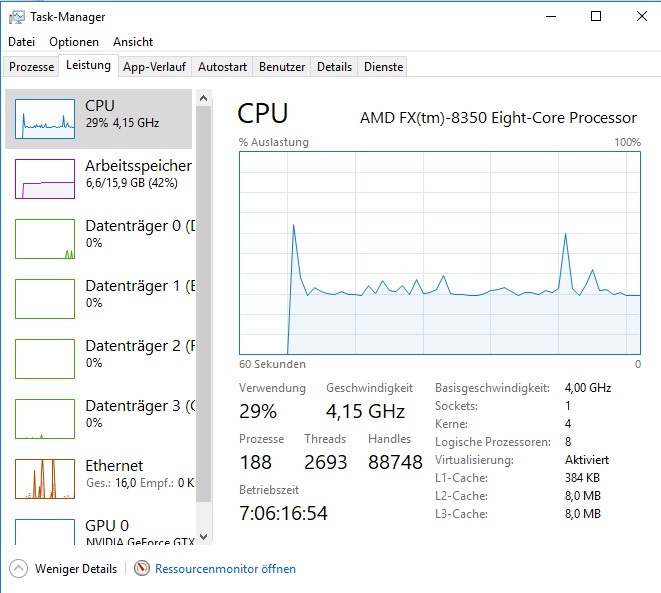
Task: Open the Datei menu
Action: coord(21,42)
